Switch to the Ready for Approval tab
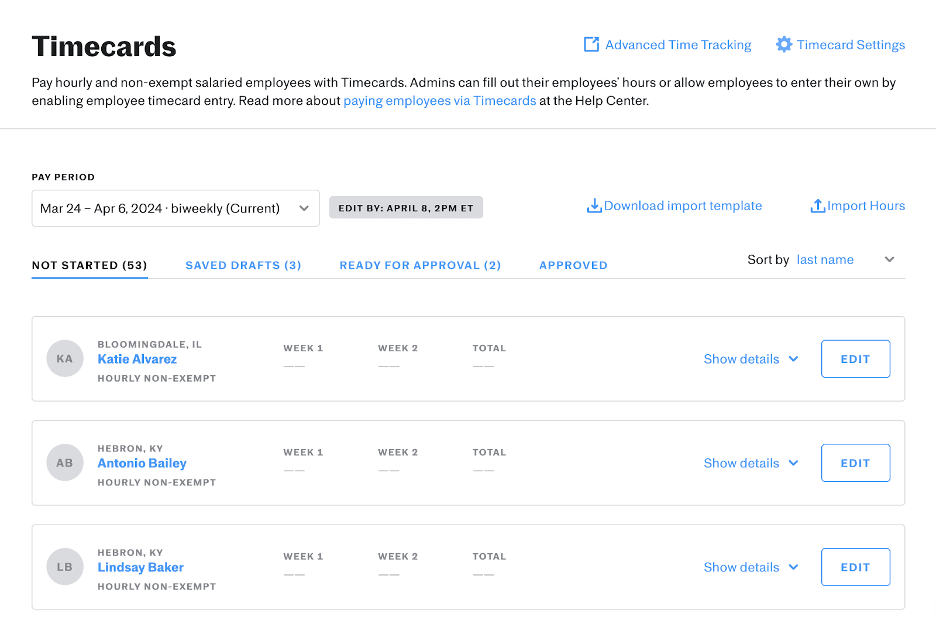 coord(420,265)
